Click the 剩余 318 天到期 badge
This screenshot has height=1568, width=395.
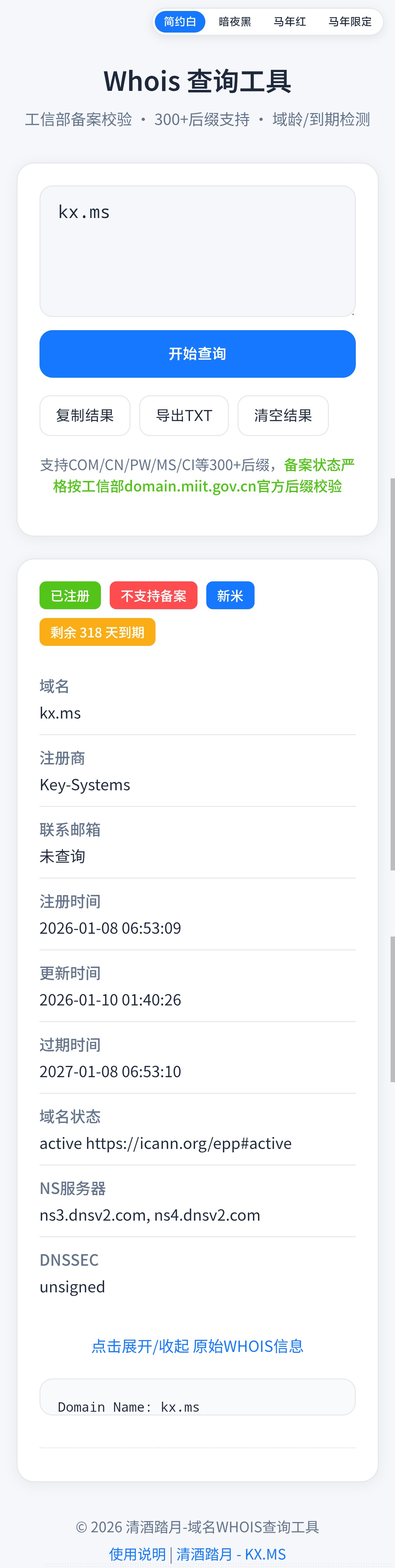coord(97,632)
